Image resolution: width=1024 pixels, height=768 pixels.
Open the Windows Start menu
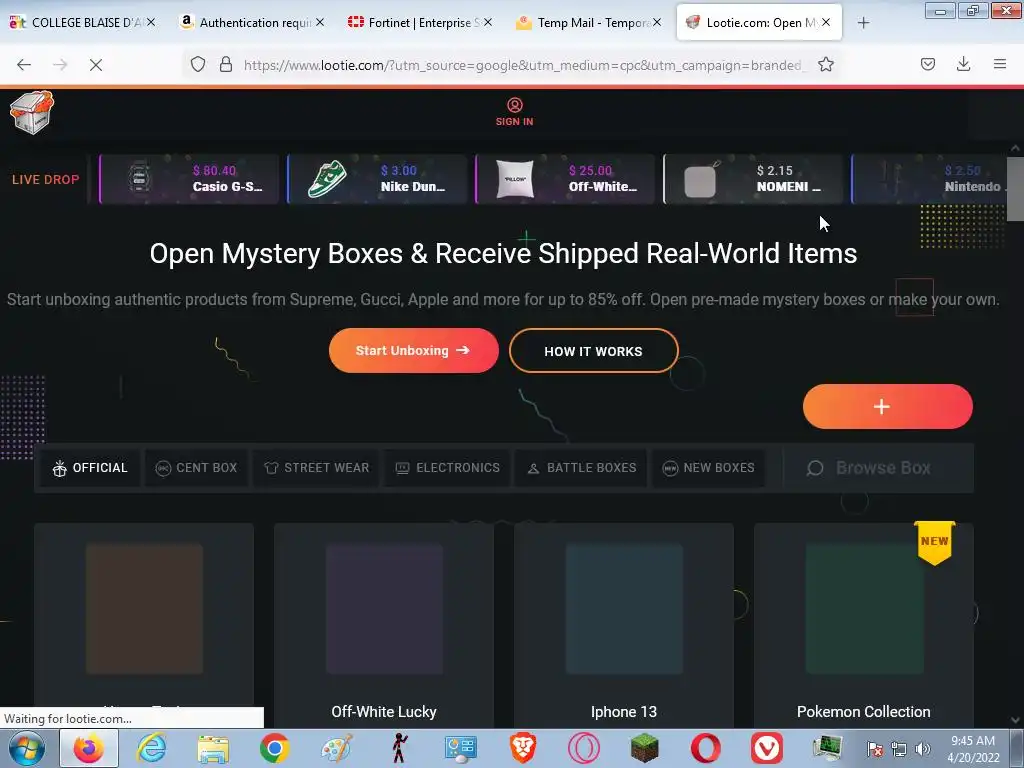(x=26, y=748)
